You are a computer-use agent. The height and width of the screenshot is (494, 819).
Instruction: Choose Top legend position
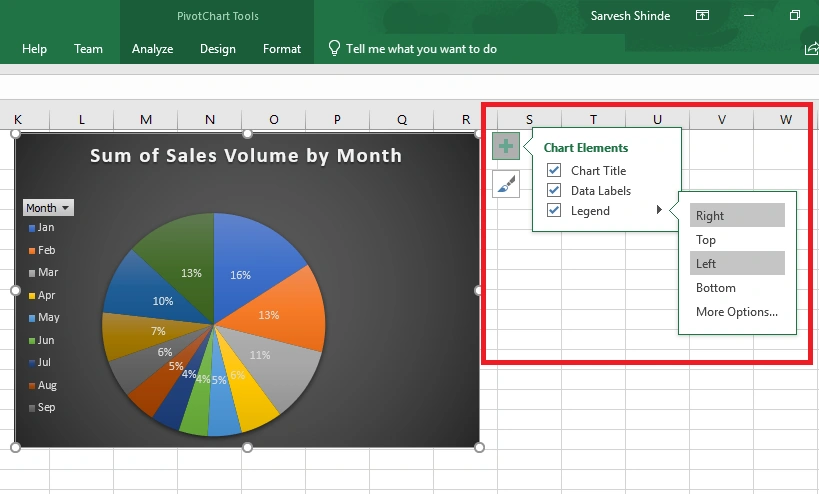[737, 240]
